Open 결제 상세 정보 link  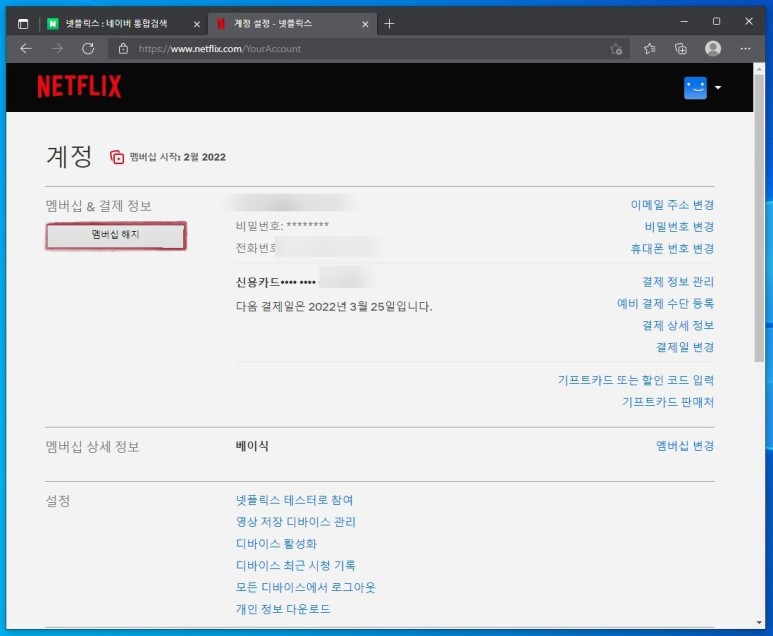click(x=678, y=325)
